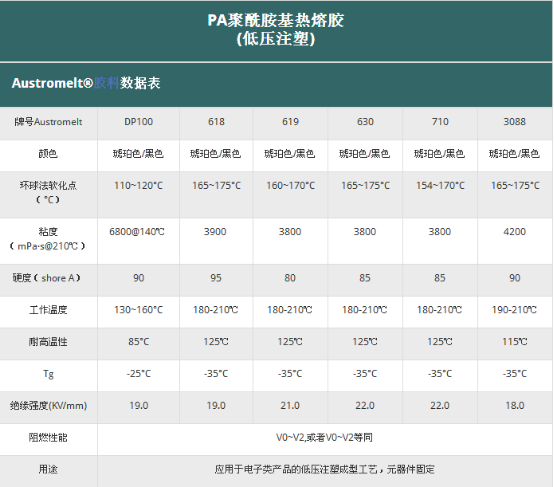The image size is (554, 487).
Task: Select the viscosity value 4200
Action: [515, 232]
